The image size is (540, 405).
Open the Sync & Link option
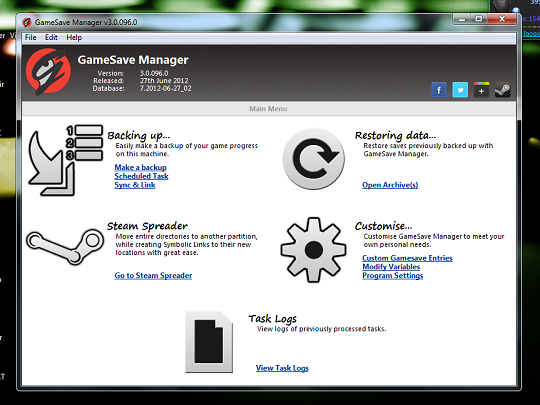click(135, 185)
